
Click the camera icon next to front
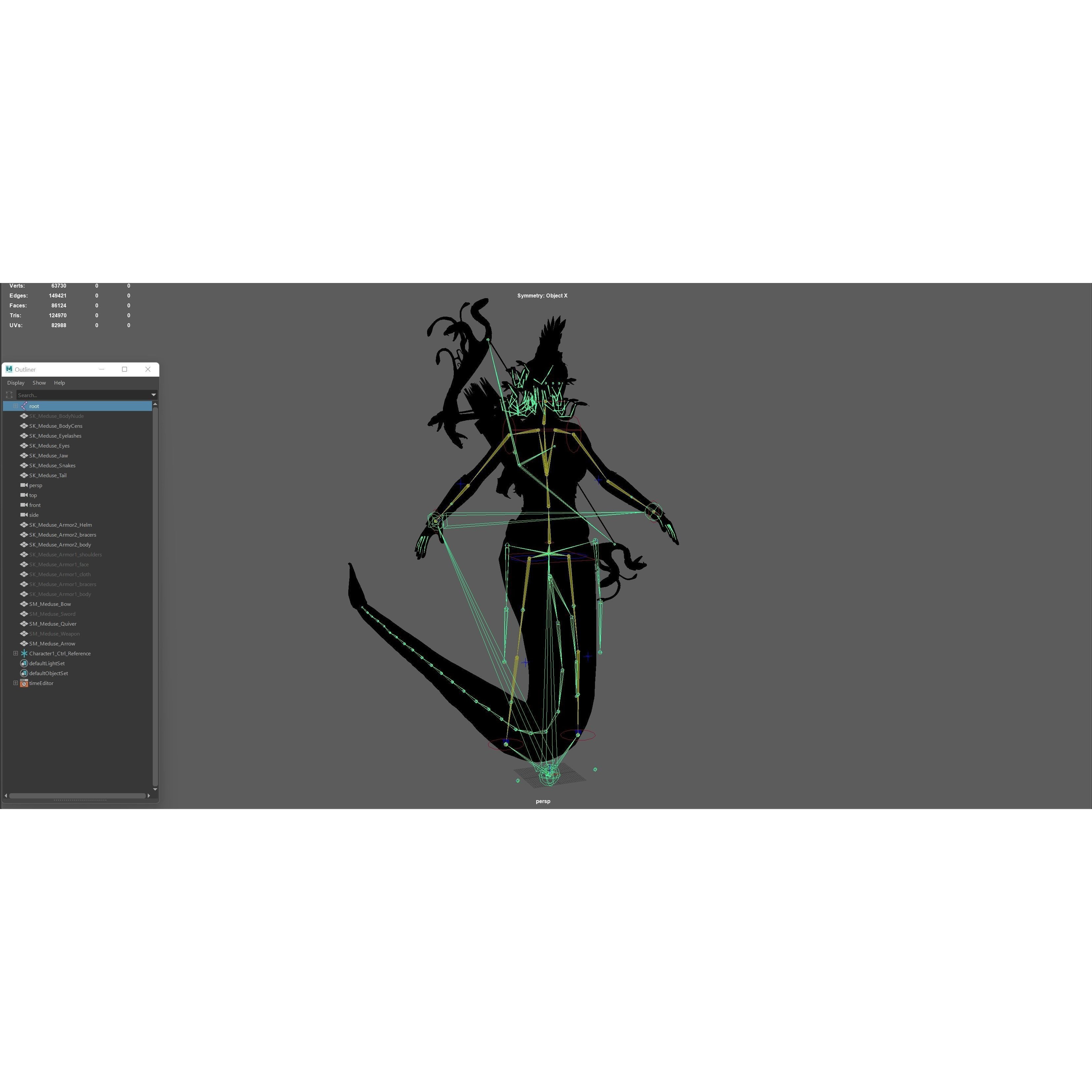point(24,505)
